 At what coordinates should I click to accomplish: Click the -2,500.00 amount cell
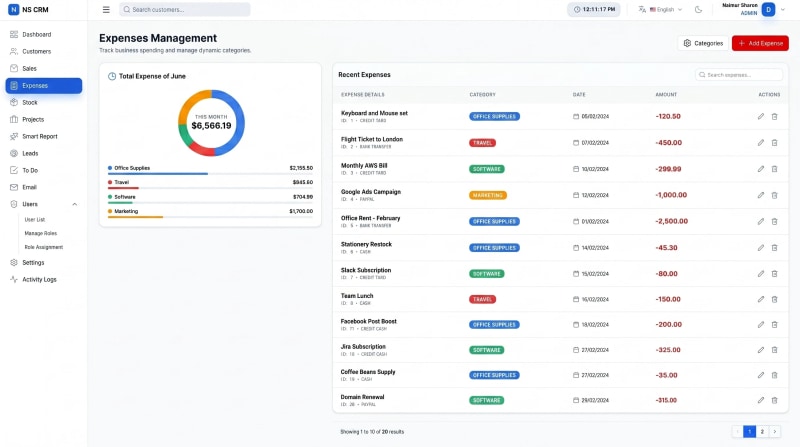[671, 221]
